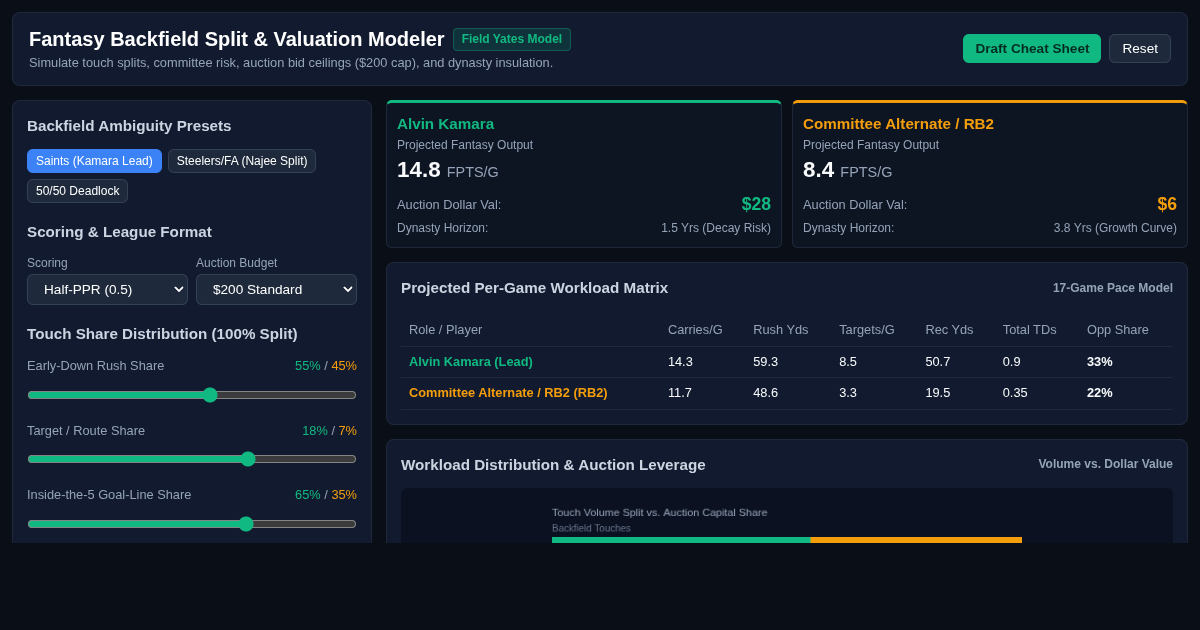Viewport: 1200px width, 630px height.
Task: Click RB2's 3.3 targets value
Action: (848, 393)
